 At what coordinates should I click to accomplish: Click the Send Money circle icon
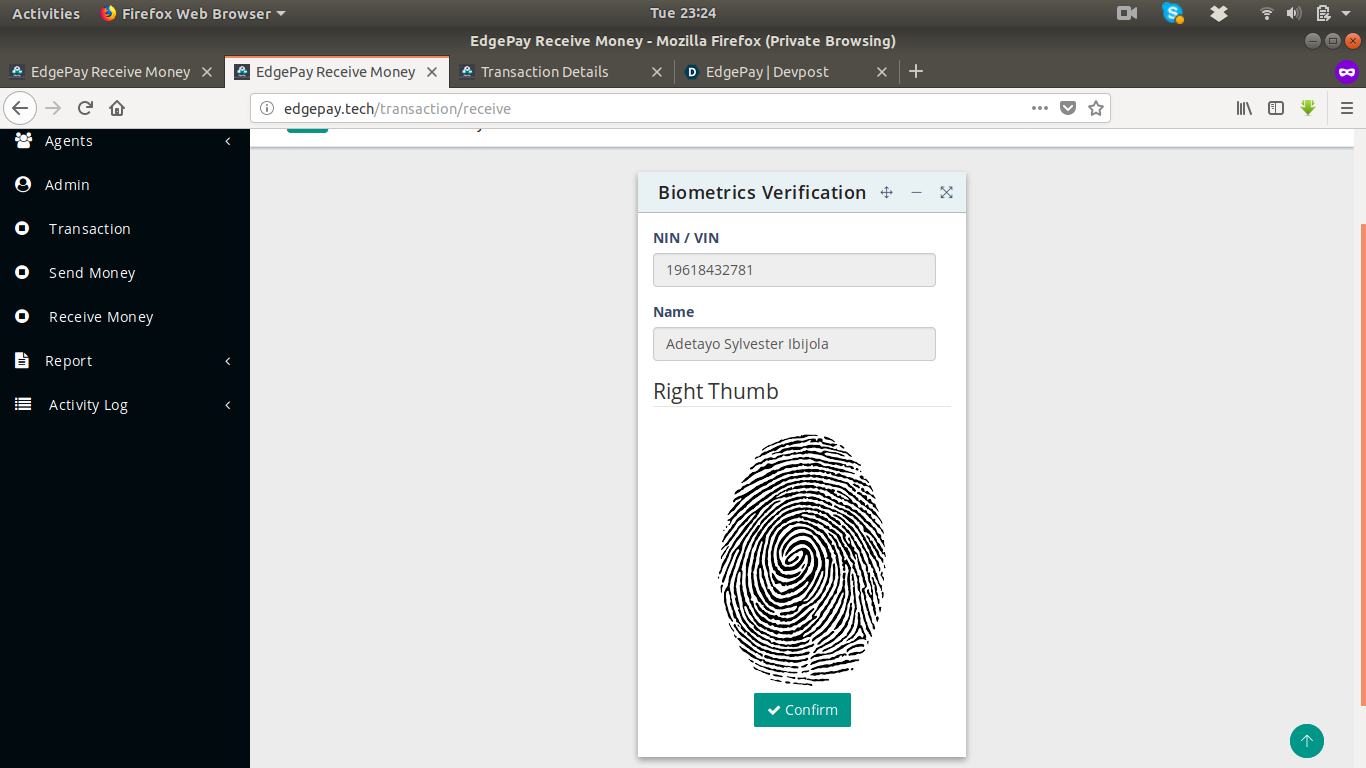(x=22, y=272)
